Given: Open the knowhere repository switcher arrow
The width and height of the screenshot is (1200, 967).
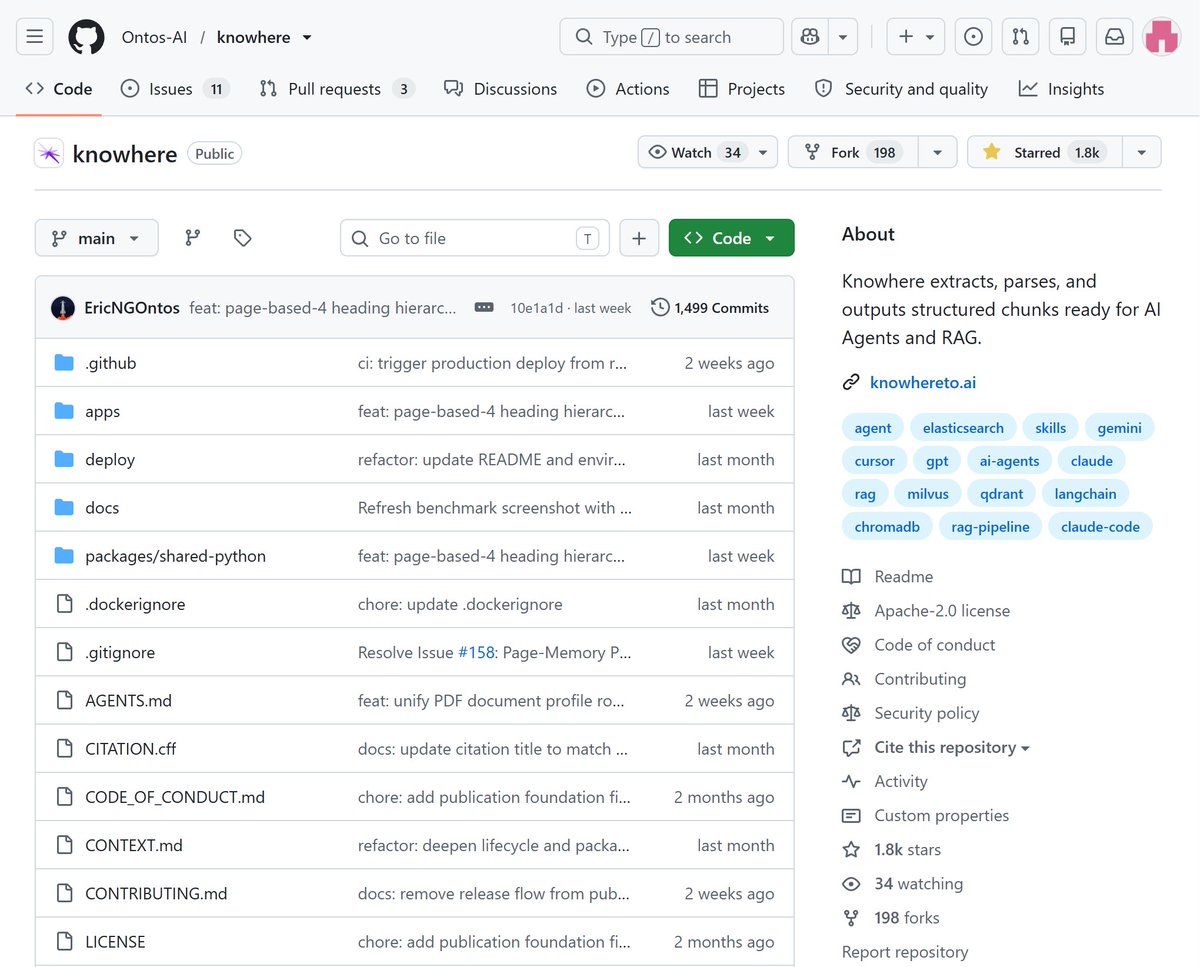Looking at the screenshot, I should 307,37.
